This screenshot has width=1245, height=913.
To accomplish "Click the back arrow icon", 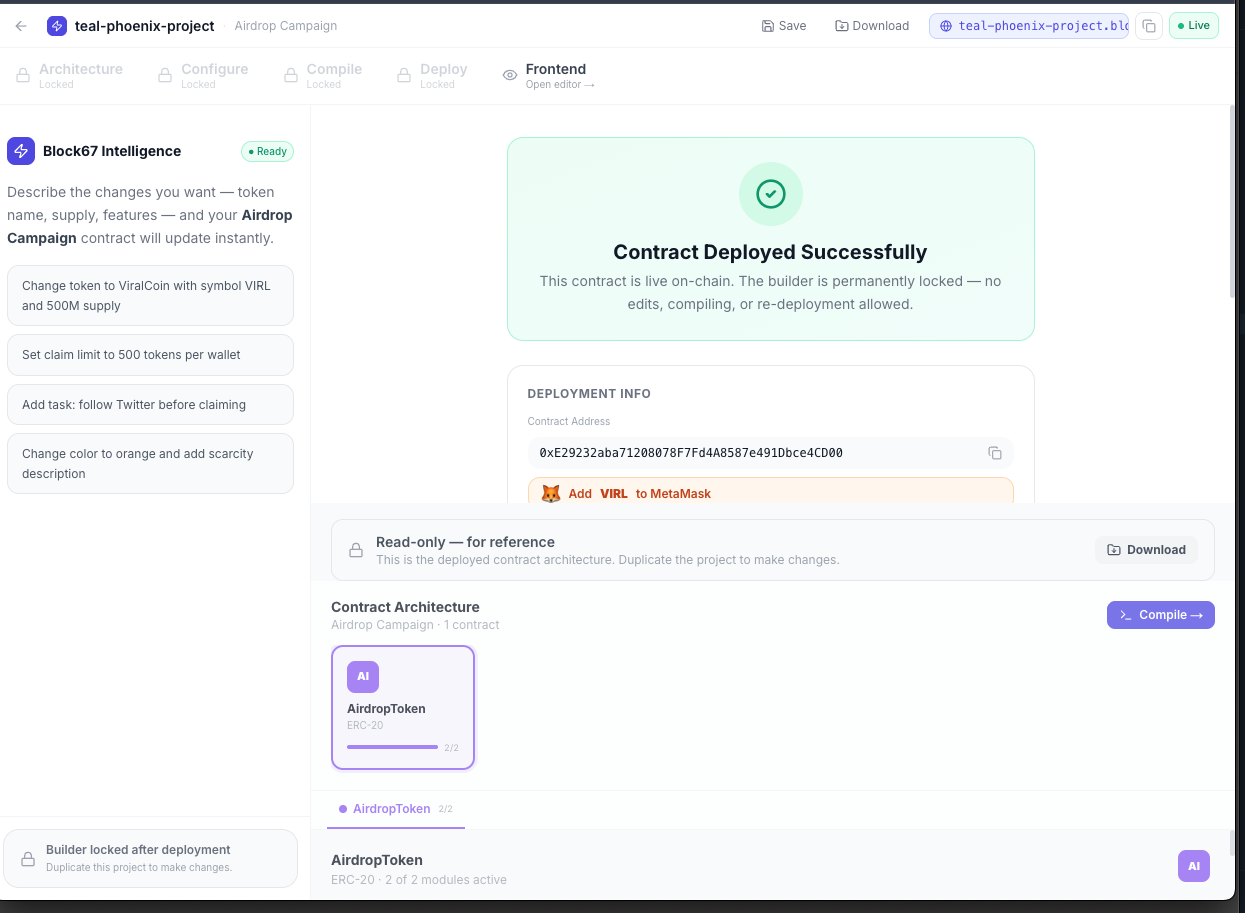I will [21, 26].
